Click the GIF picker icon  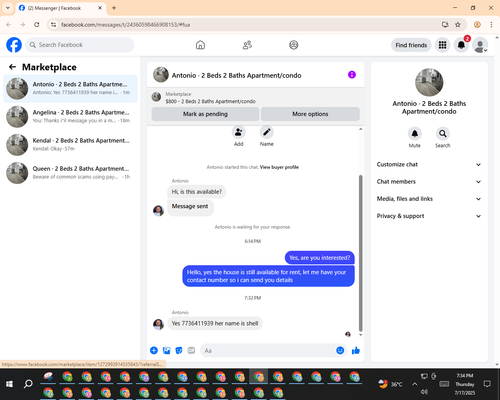[x=191, y=350]
